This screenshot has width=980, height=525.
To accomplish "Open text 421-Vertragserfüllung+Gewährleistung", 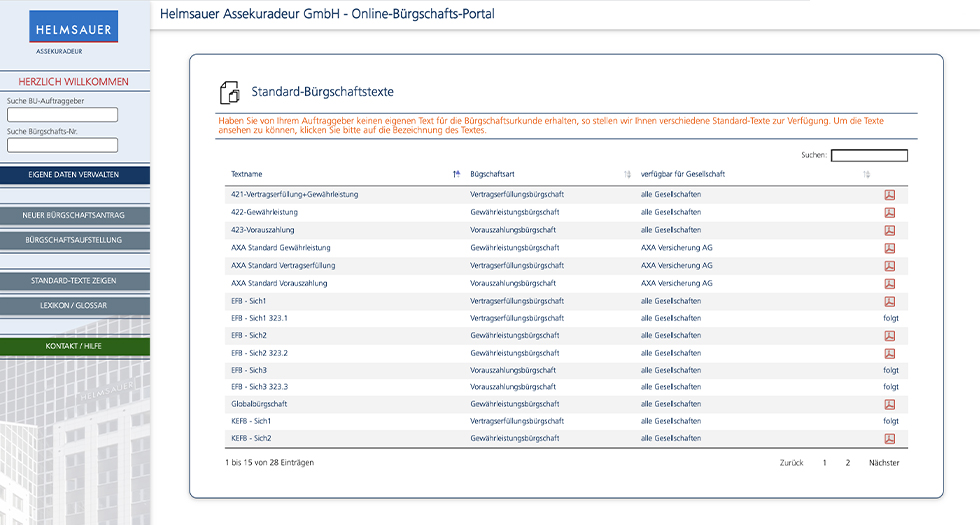I will (x=294, y=194).
